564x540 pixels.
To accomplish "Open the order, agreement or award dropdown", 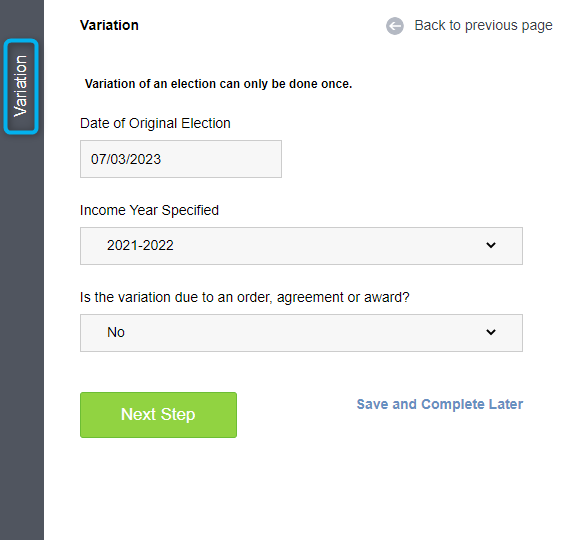I will (301, 333).
